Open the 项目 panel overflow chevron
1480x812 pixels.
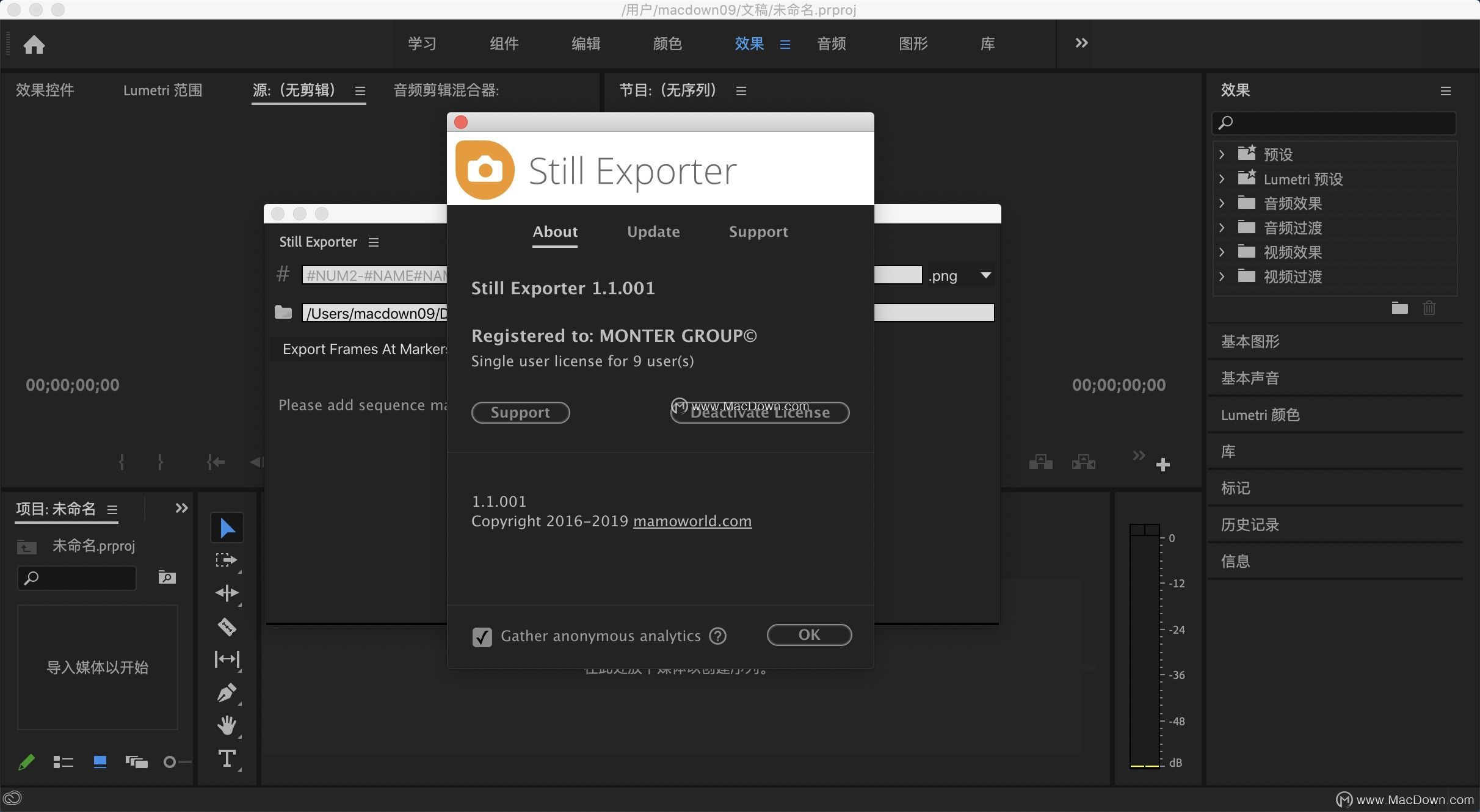coord(181,508)
